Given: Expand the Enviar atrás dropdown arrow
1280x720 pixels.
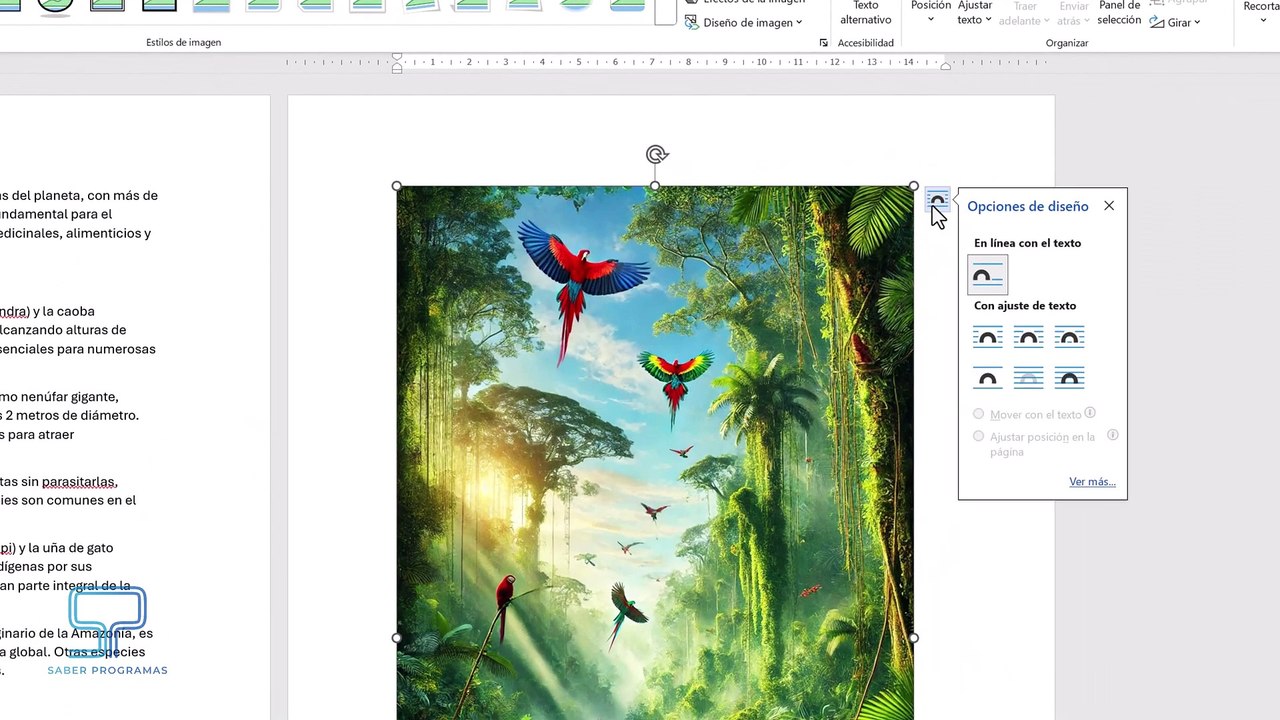Looking at the screenshot, I should tap(1086, 21).
